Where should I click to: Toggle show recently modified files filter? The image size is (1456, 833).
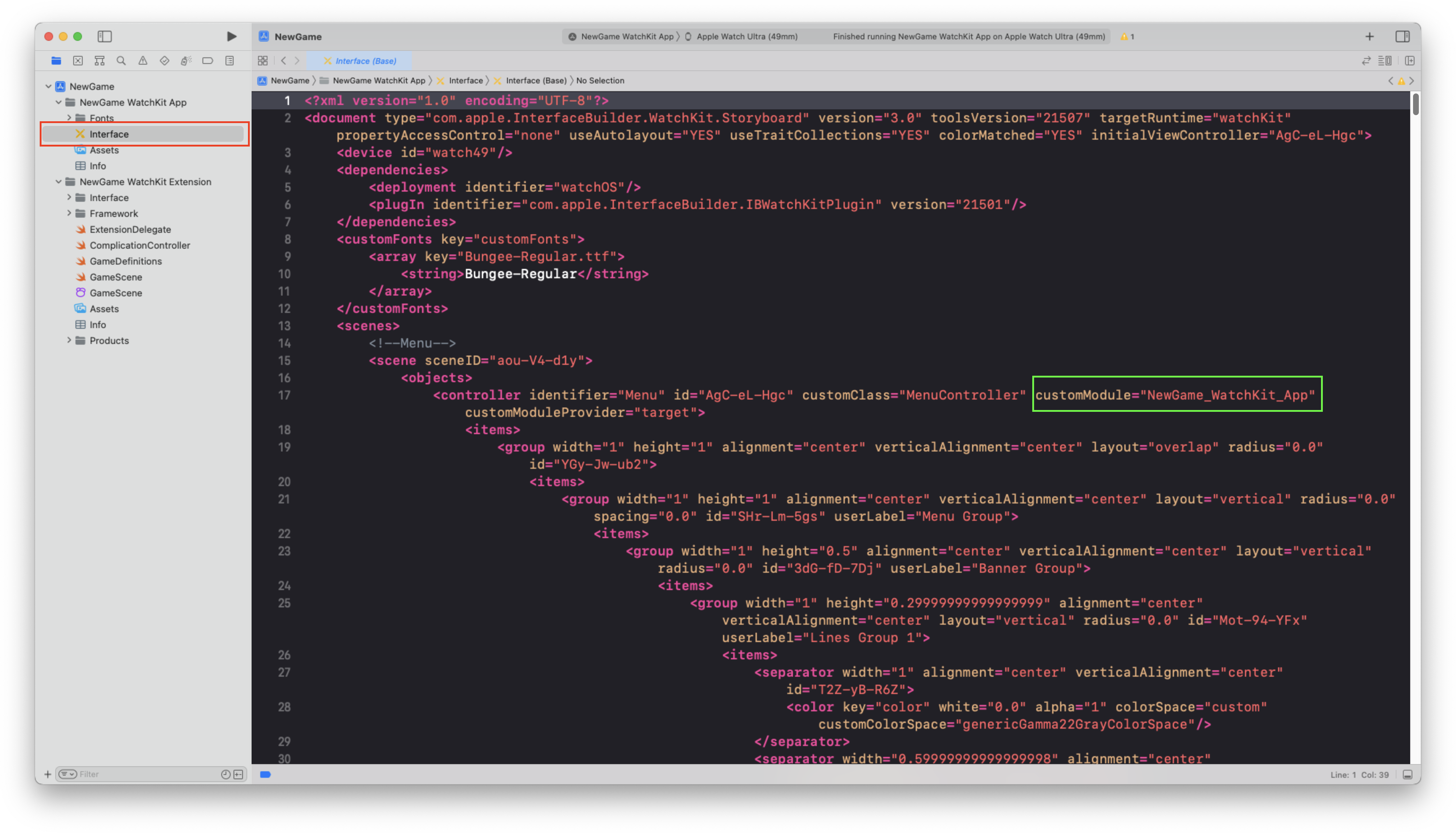pyautogui.click(x=226, y=774)
